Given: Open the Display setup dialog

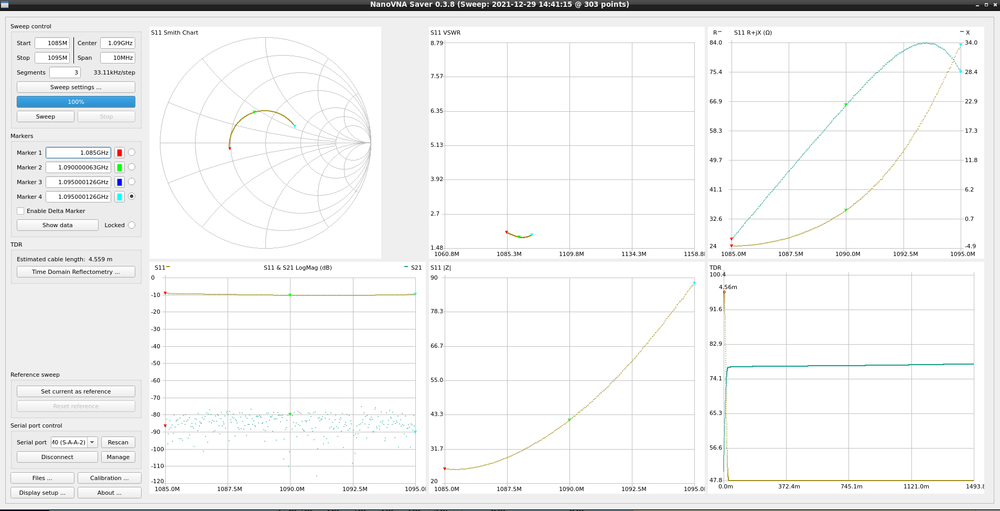Looking at the screenshot, I should pos(41,492).
